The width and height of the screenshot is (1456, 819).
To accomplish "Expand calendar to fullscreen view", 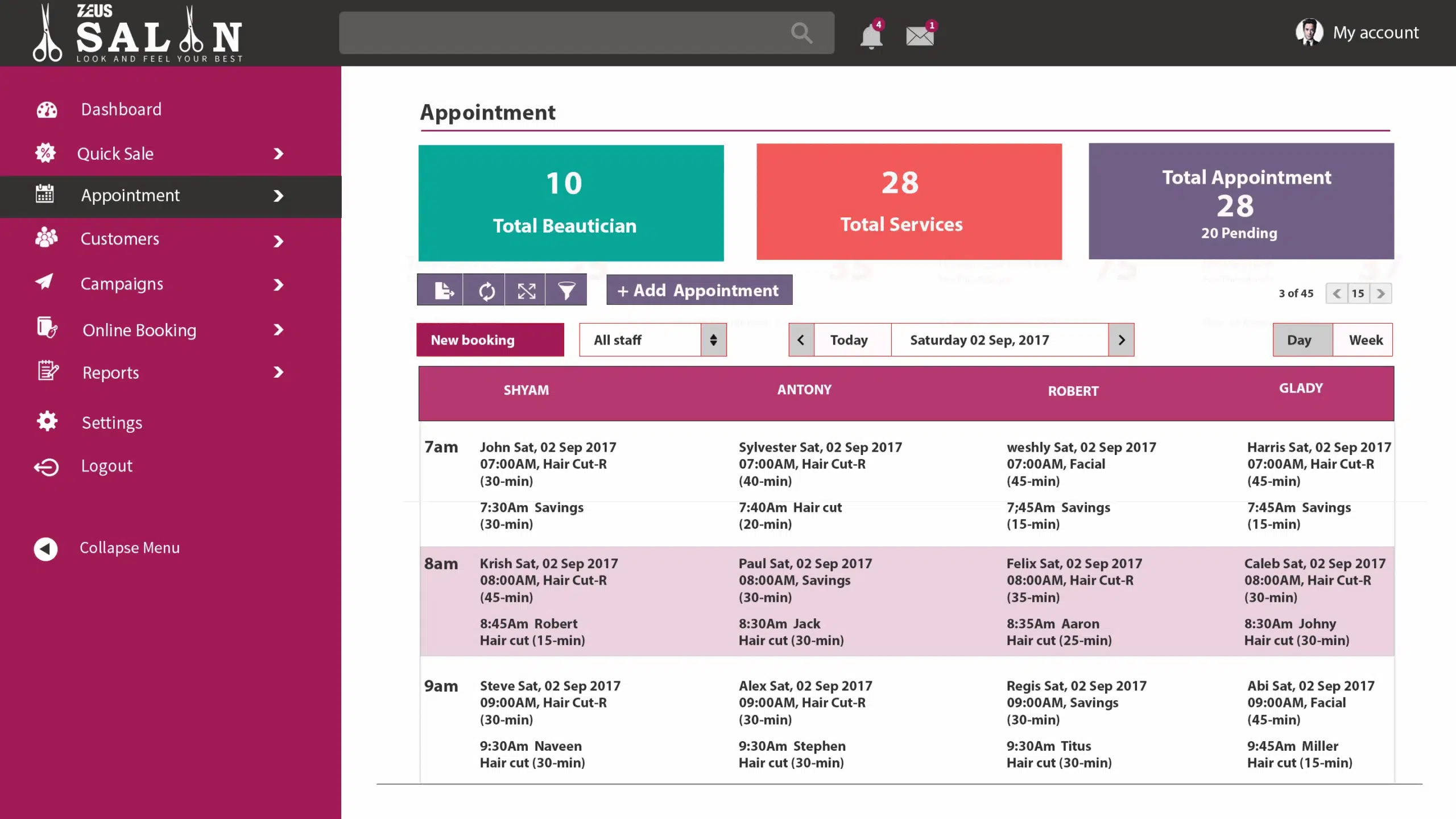I will [526, 290].
